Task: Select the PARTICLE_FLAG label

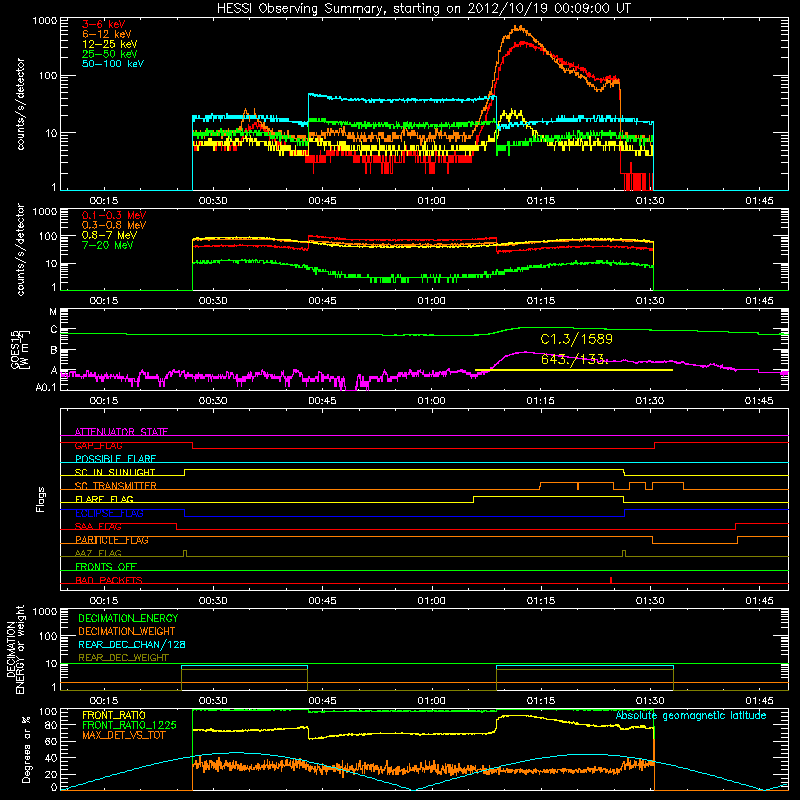Action: tap(112, 540)
